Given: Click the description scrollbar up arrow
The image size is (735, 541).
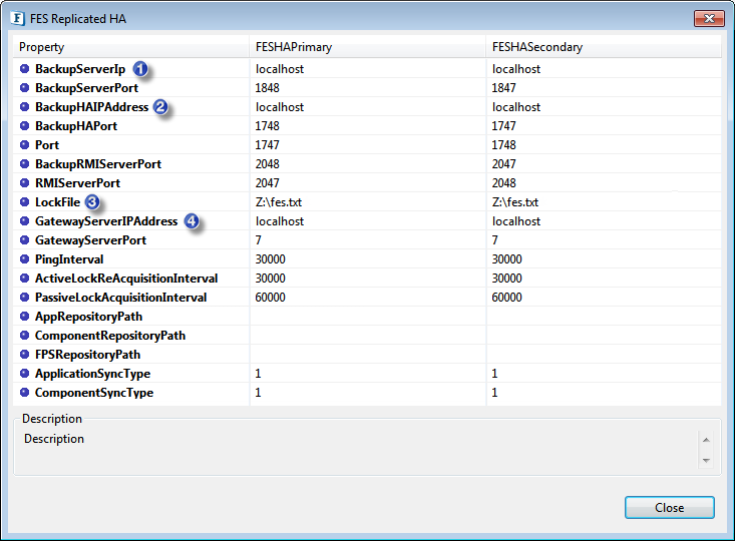Looking at the screenshot, I should tap(706, 440).
